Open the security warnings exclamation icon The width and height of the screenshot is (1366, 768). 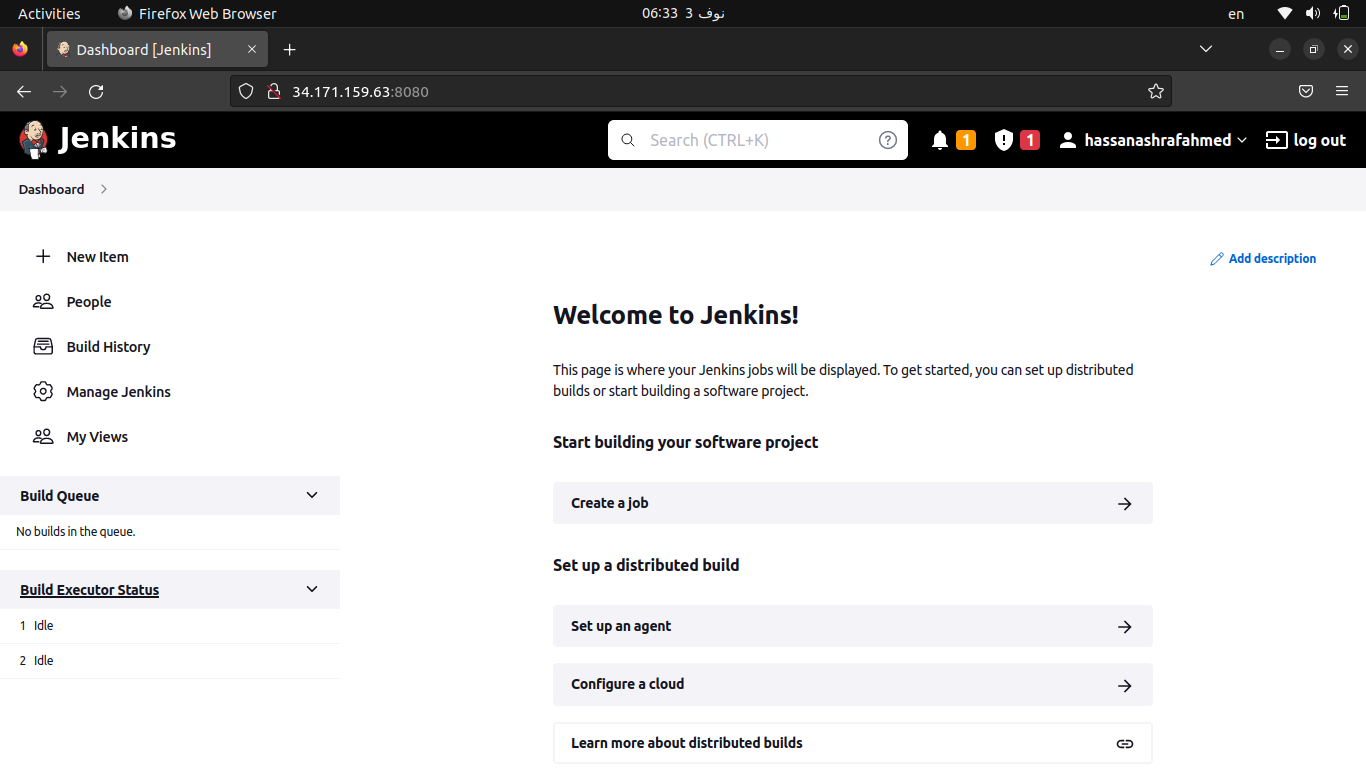point(1003,140)
